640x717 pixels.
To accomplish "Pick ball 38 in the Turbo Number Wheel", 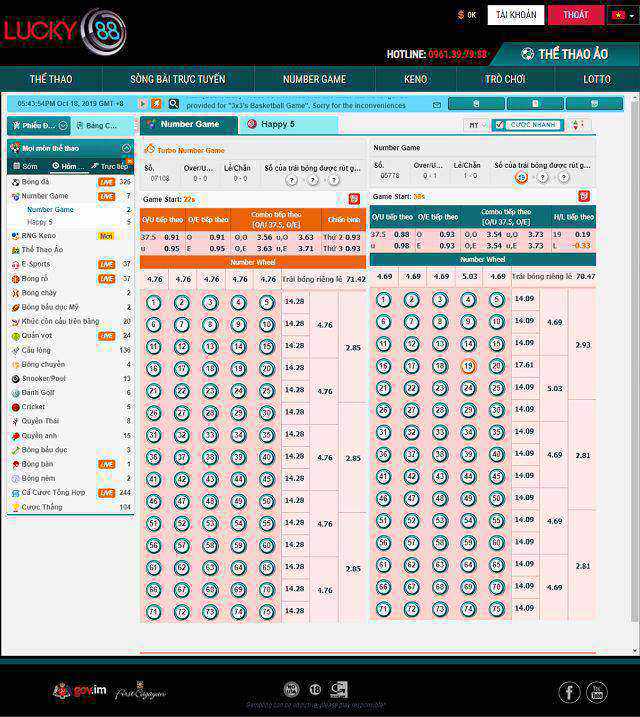I will (210, 457).
